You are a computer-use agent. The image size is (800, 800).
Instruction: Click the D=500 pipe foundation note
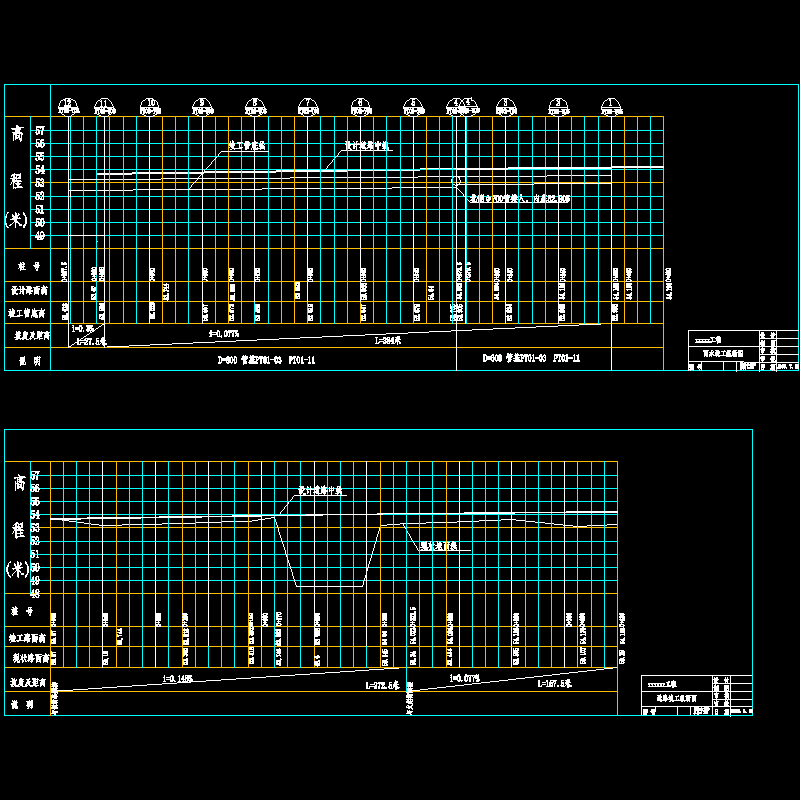pos(531,358)
